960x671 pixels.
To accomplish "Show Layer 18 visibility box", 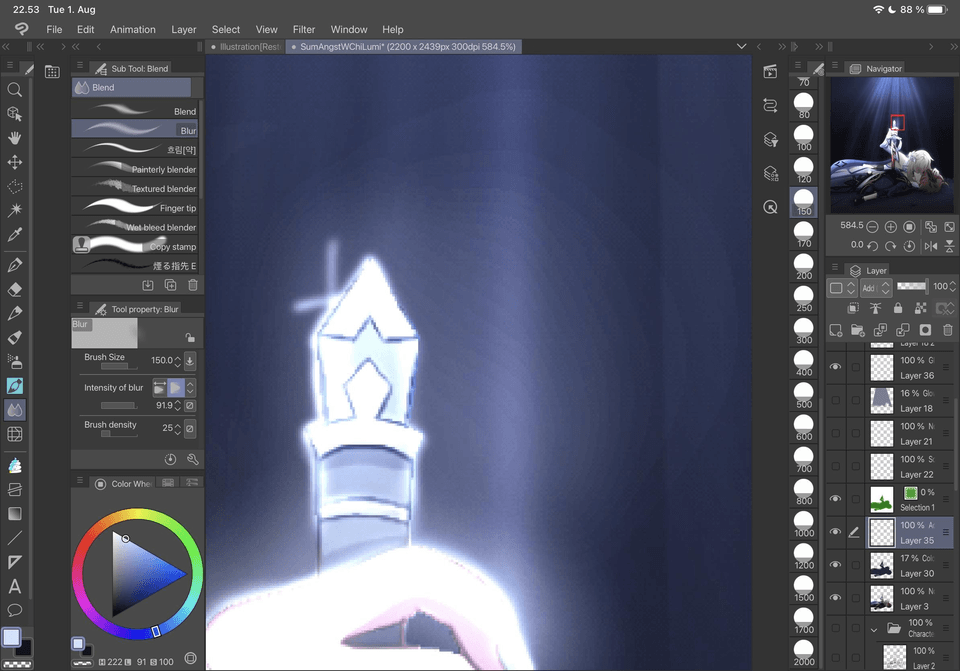I will pyautogui.click(x=836, y=400).
